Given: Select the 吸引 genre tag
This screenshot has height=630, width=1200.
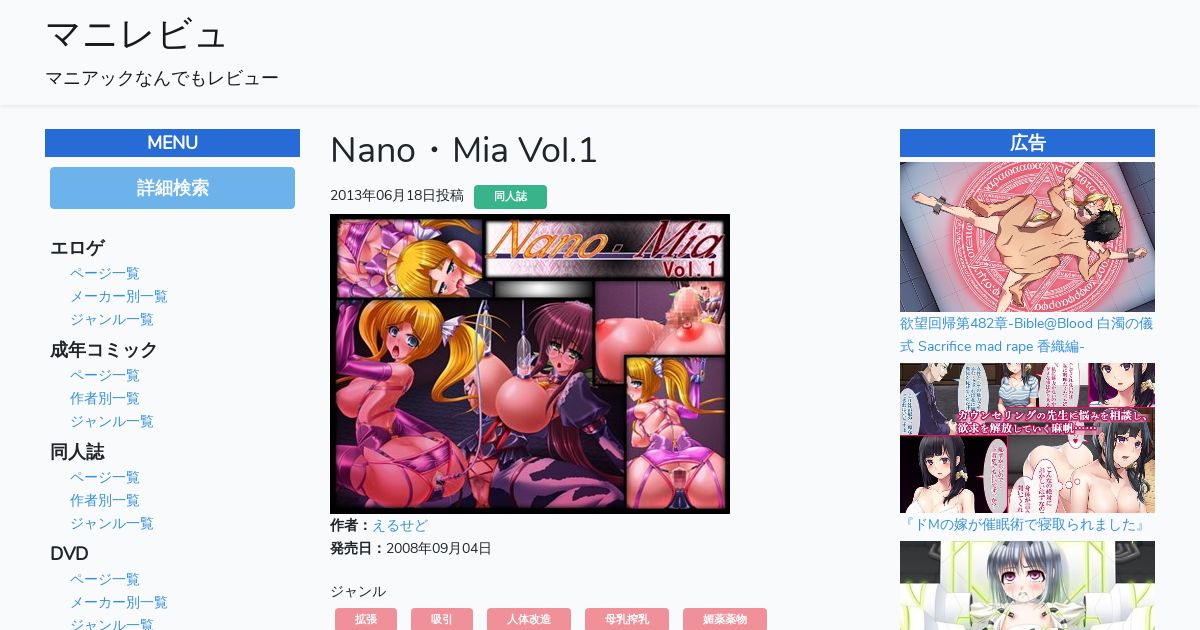Looking at the screenshot, I should click(442, 619).
